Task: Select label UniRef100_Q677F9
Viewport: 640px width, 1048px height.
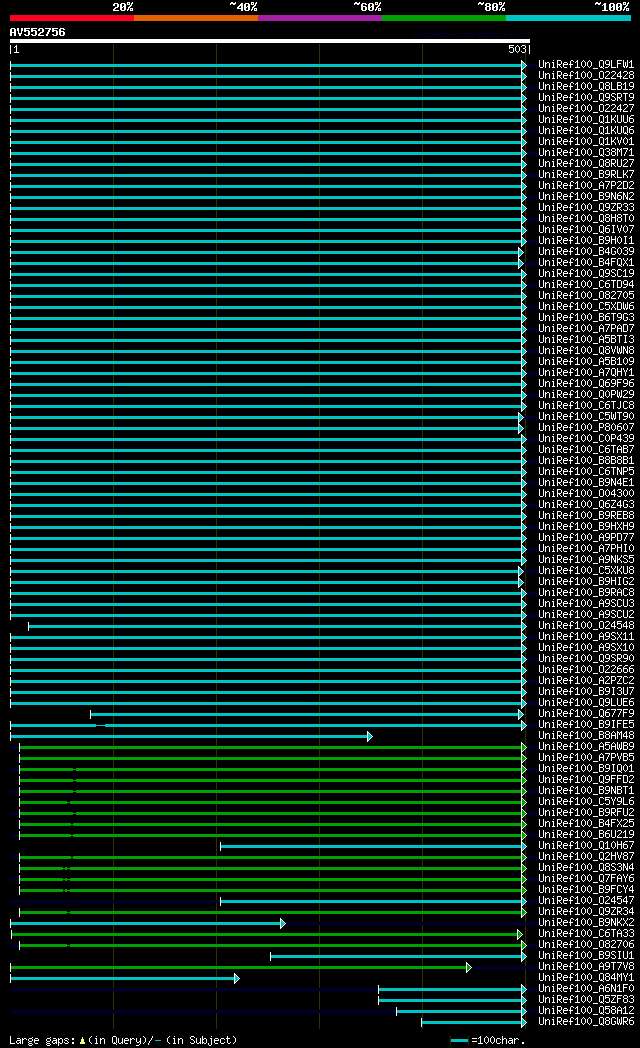Action: click(586, 714)
